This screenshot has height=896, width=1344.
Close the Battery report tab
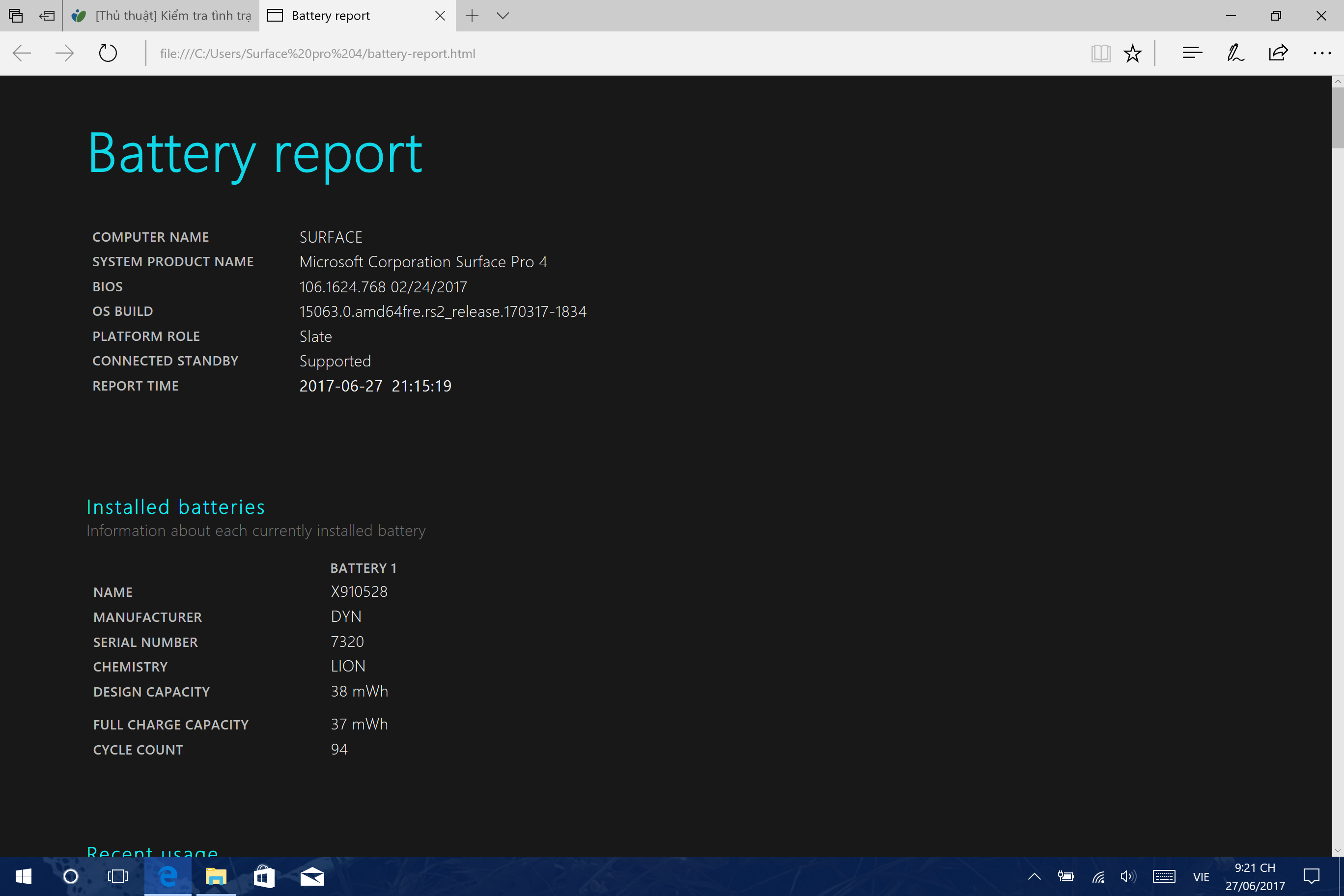(440, 15)
